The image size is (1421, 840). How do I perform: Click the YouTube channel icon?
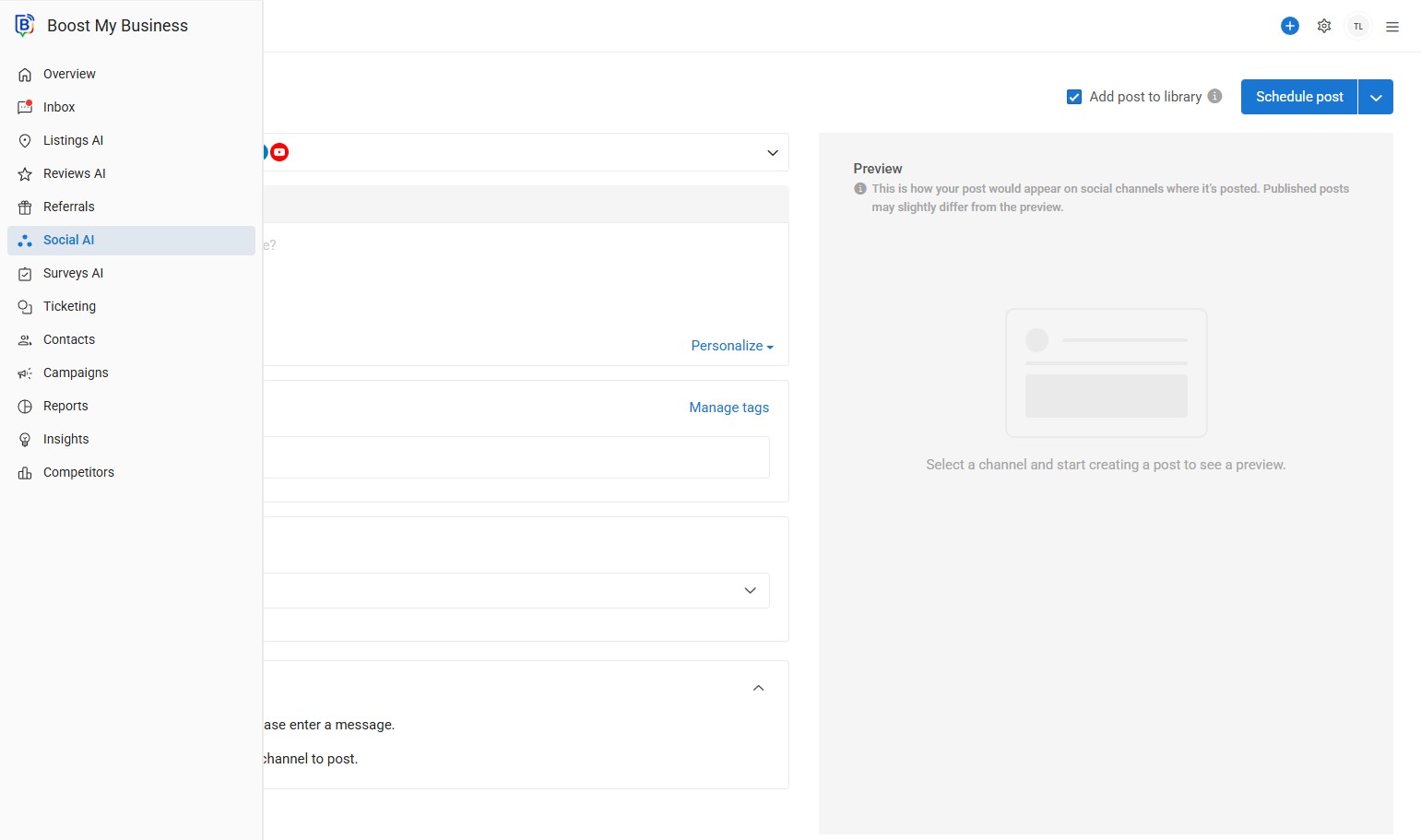279,152
